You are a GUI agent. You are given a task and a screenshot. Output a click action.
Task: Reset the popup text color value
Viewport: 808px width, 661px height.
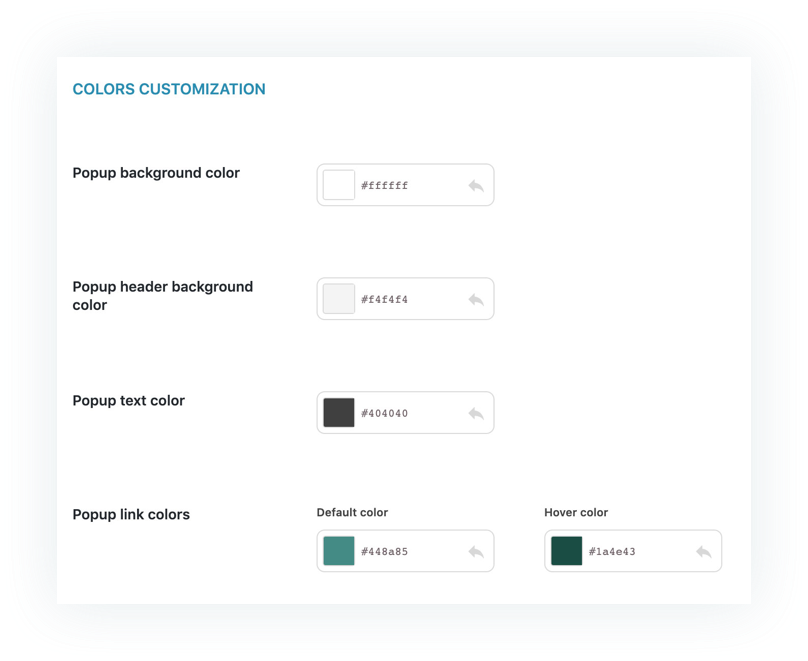point(476,414)
